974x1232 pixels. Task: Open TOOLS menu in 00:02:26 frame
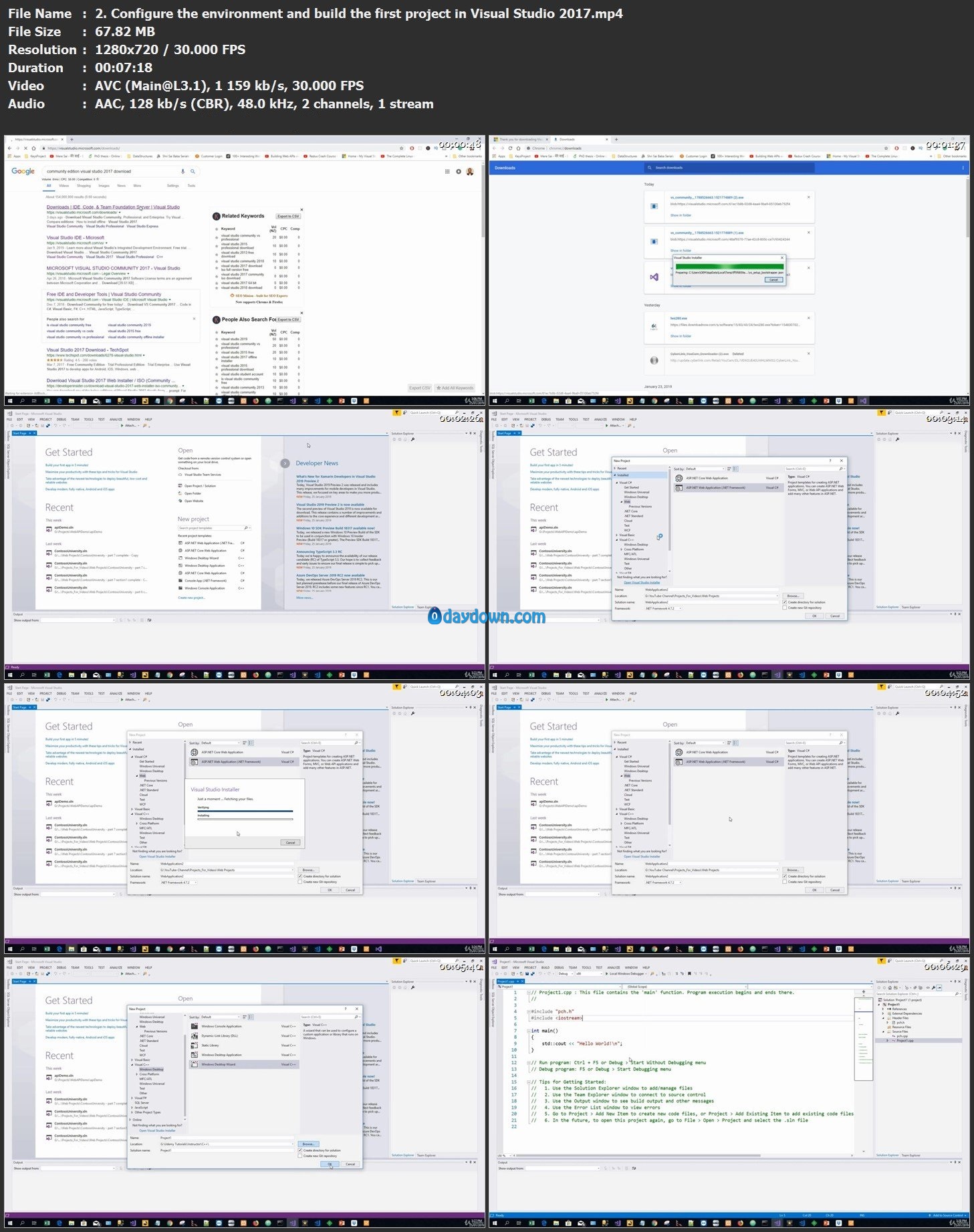[x=88, y=420]
